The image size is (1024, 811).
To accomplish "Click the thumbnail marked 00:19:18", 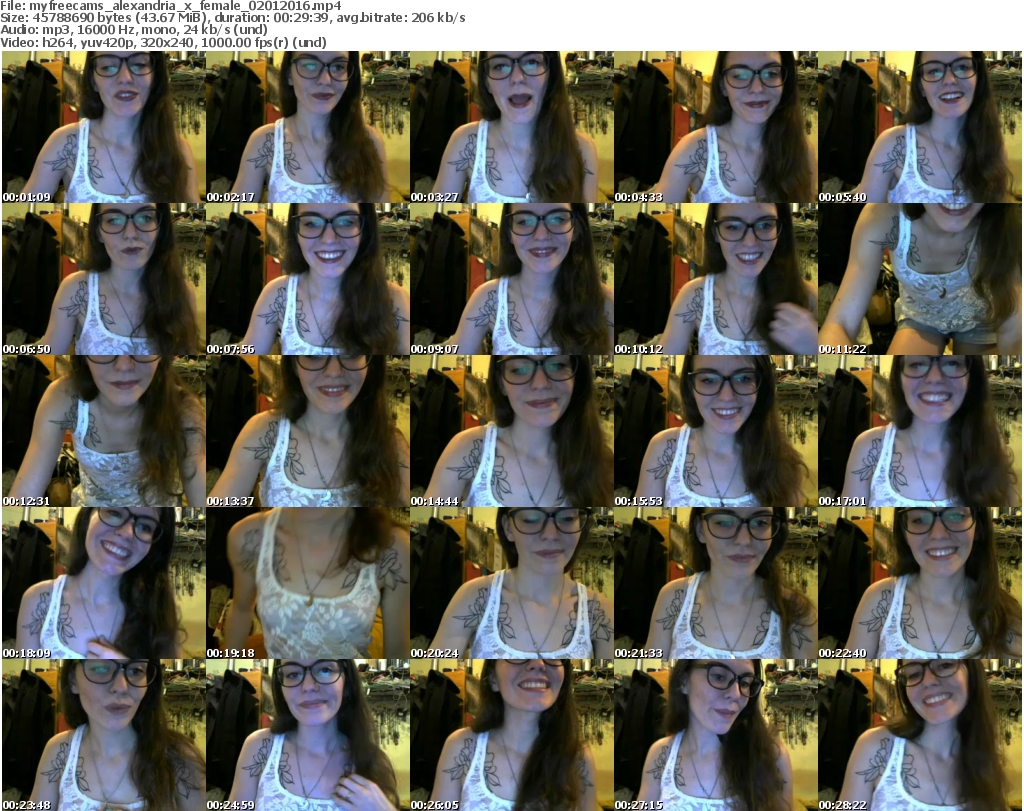I will 308,583.
